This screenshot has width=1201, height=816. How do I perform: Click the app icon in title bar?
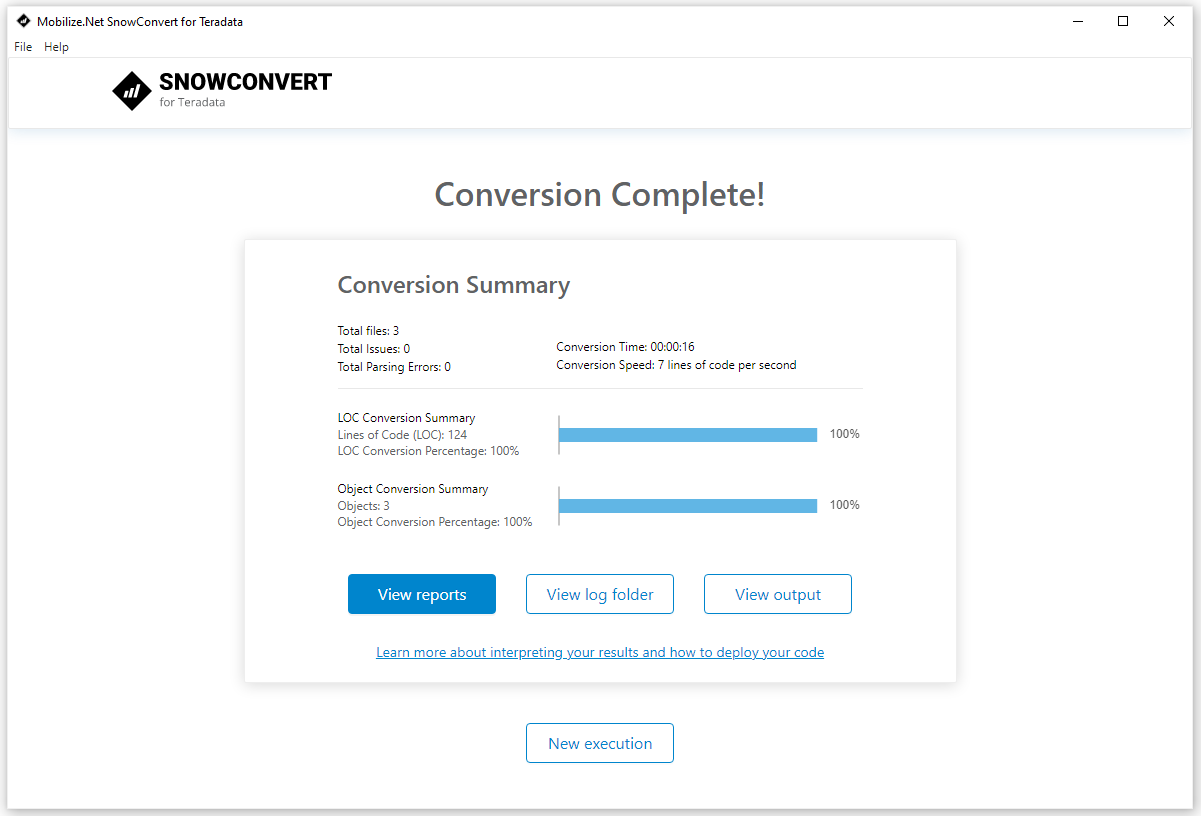point(23,21)
